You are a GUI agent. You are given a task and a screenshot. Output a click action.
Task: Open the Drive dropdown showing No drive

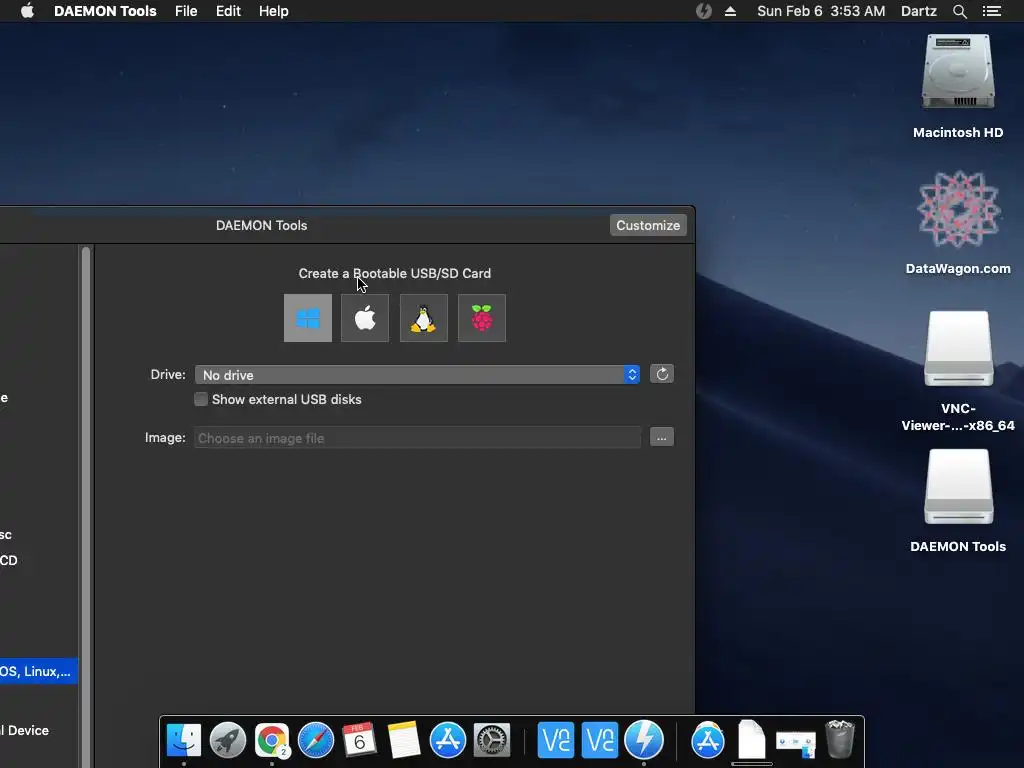click(417, 375)
